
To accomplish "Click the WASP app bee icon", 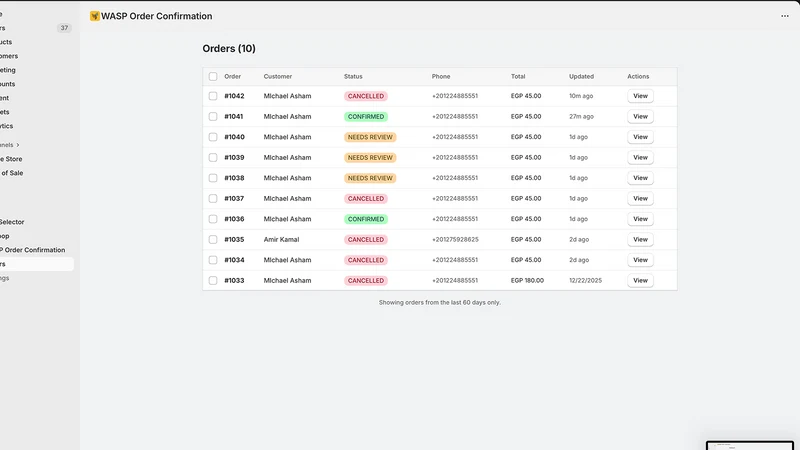I will coord(94,16).
